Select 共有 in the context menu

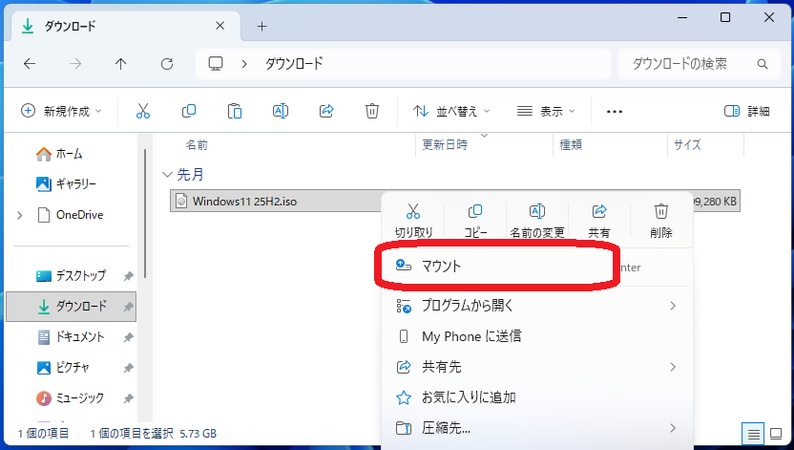click(x=599, y=221)
